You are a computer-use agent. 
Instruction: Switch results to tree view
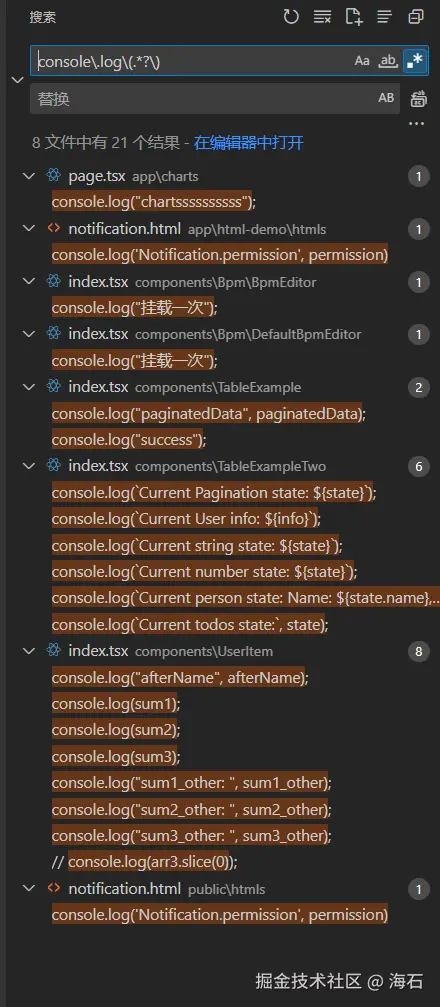pyautogui.click(x=384, y=17)
